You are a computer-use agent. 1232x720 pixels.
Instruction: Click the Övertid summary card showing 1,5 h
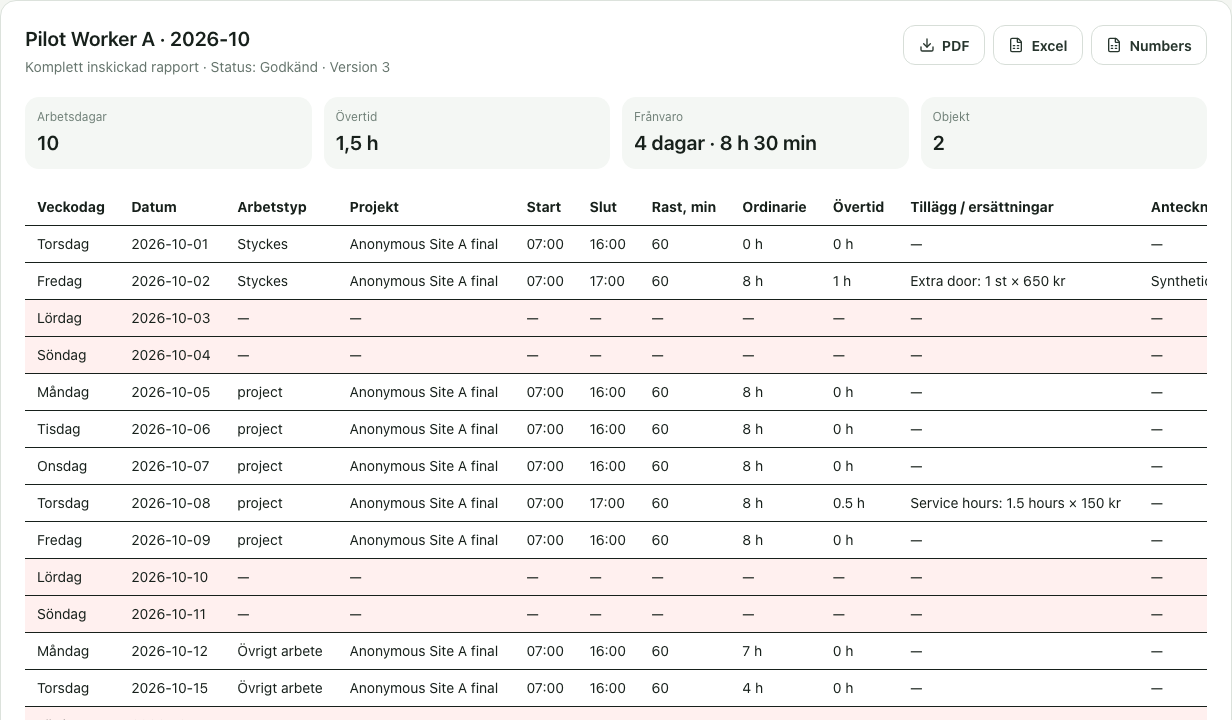467,133
